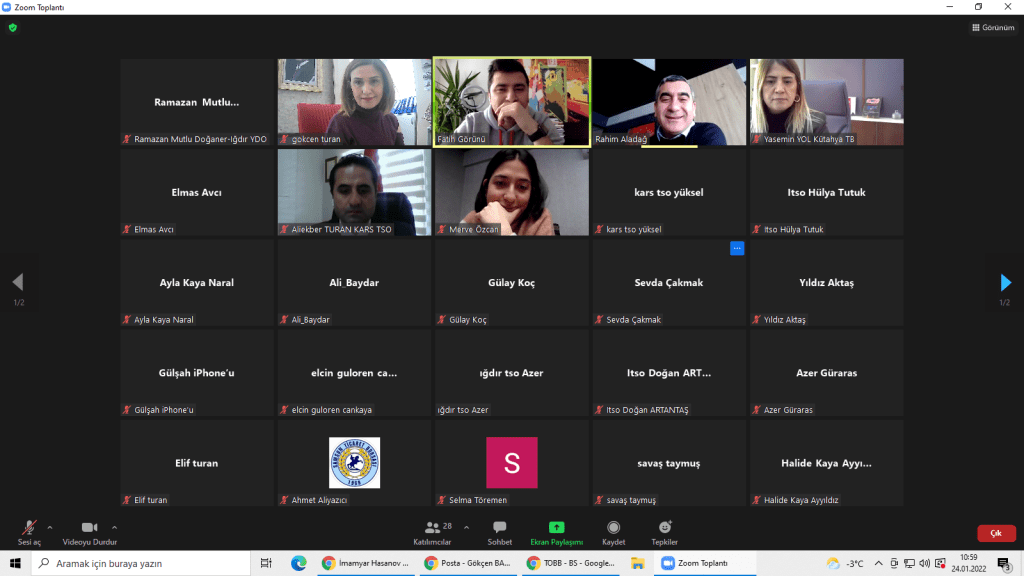Expand audio options arrow beside Sesi aç

[50, 527]
